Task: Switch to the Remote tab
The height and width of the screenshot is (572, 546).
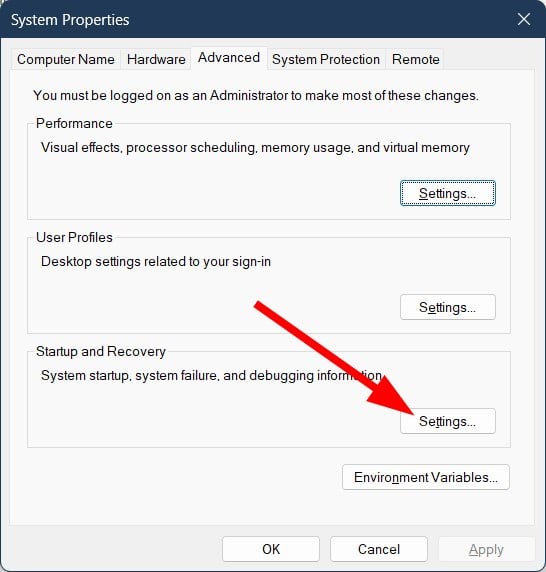Action: (415, 59)
